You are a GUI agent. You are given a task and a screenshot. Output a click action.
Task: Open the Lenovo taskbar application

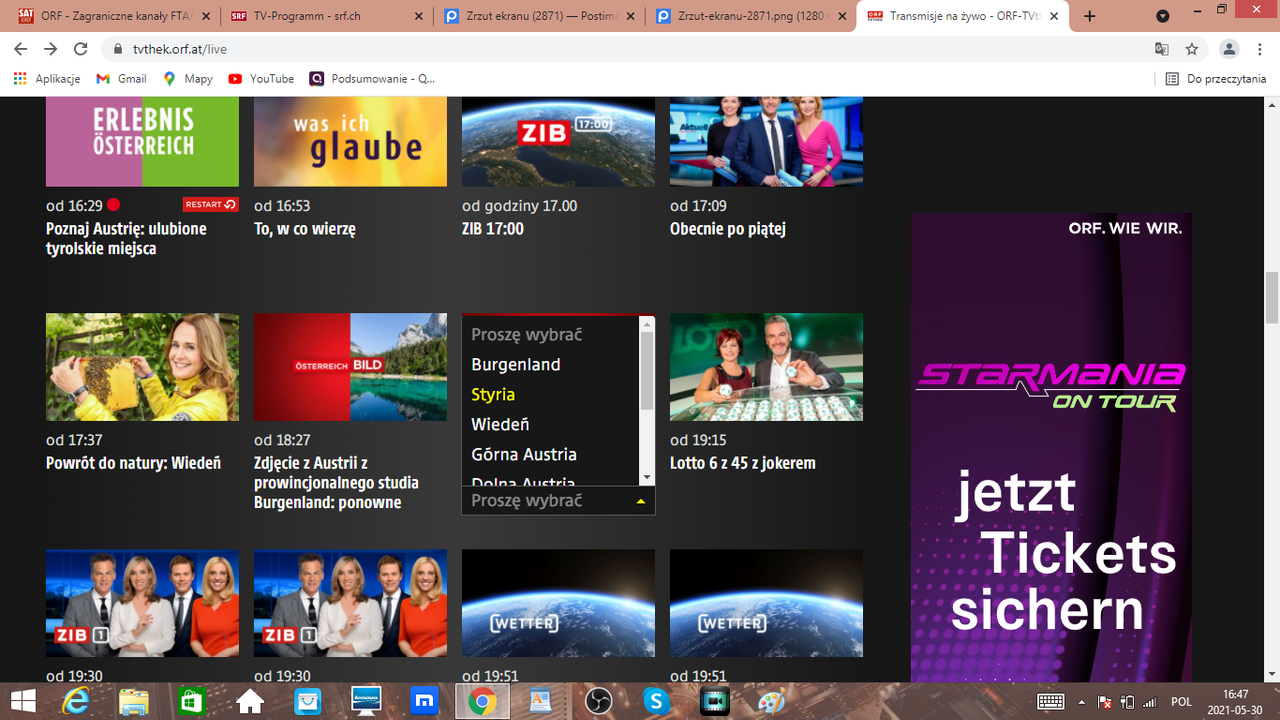[x=365, y=701]
